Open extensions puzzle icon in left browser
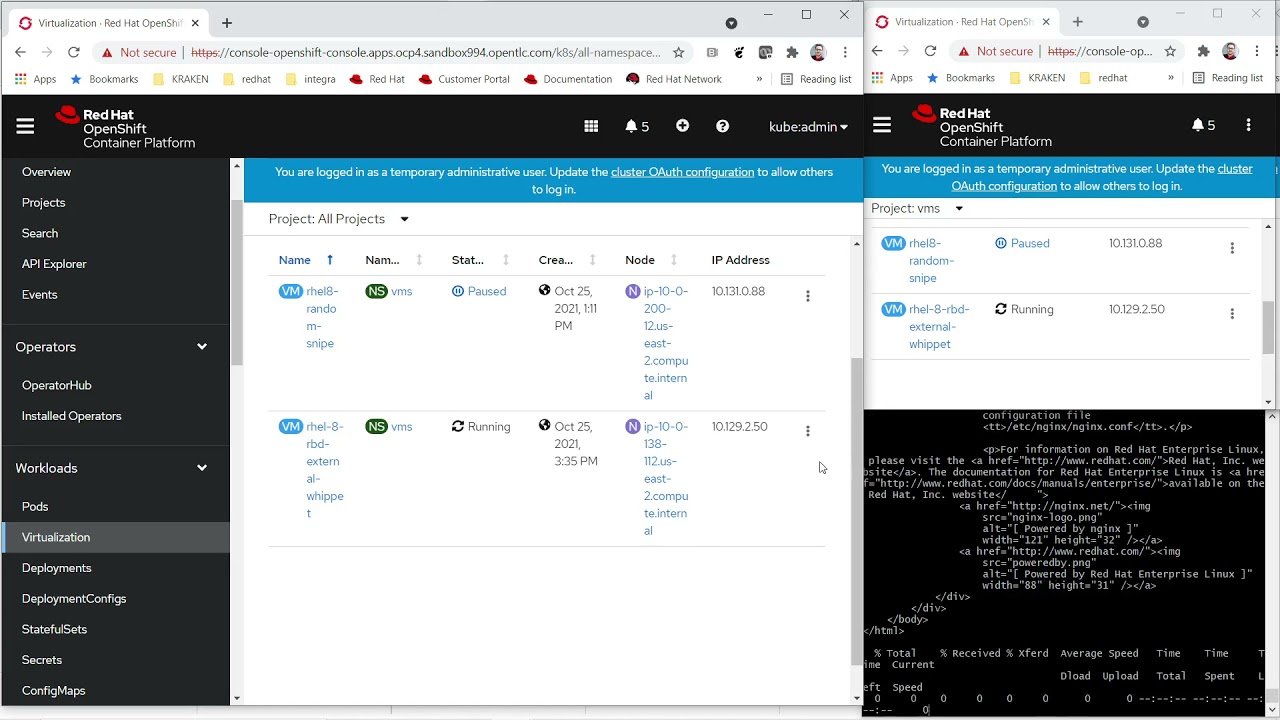The width and height of the screenshot is (1280, 720). (x=792, y=52)
